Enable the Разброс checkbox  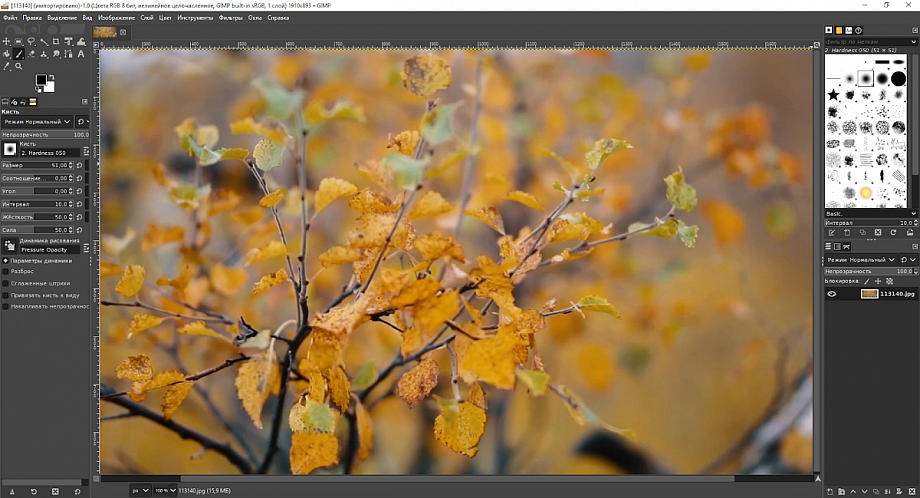click(5, 271)
